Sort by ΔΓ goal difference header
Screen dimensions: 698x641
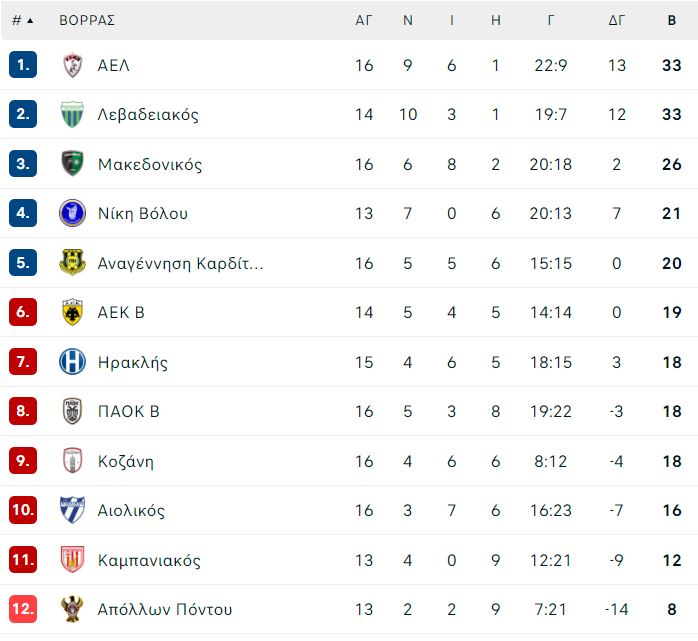(617, 20)
